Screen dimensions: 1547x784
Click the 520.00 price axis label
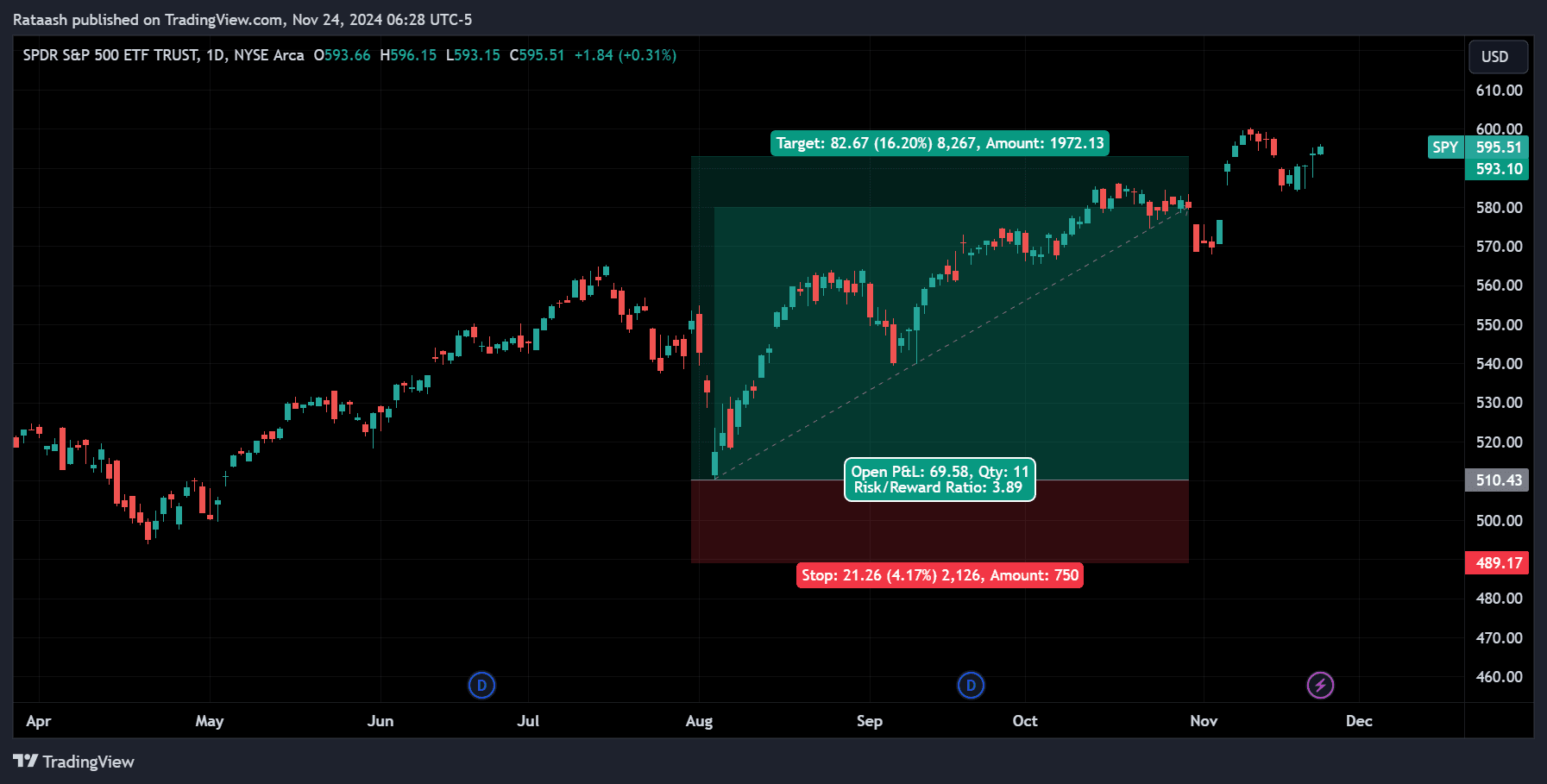click(x=1499, y=442)
